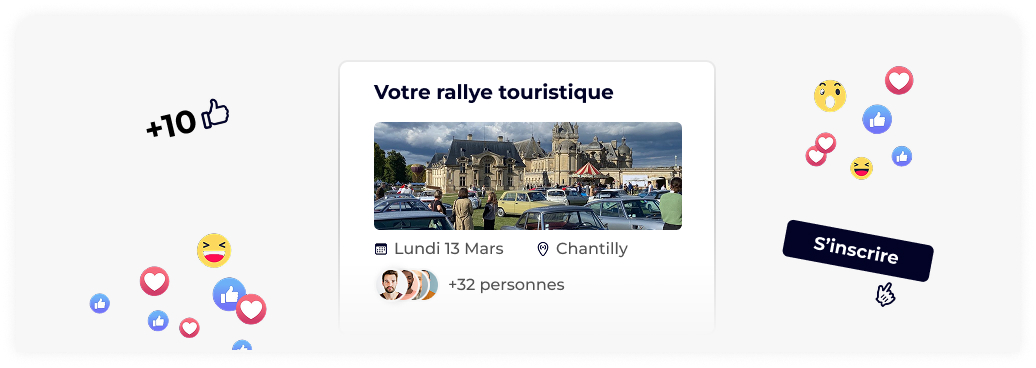The height and width of the screenshot is (368, 1036).
Task: Click the Lundi 13 Mars date label
Action: click(x=449, y=249)
